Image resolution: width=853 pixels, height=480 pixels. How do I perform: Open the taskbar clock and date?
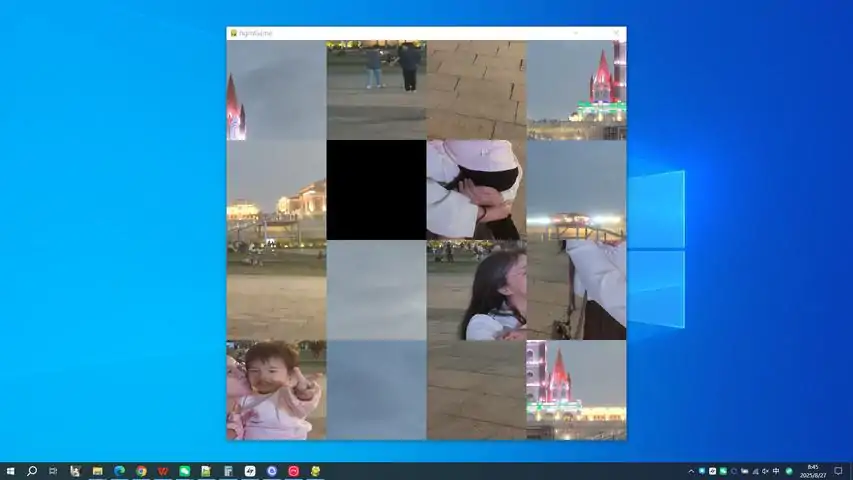pyautogui.click(x=812, y=470)
